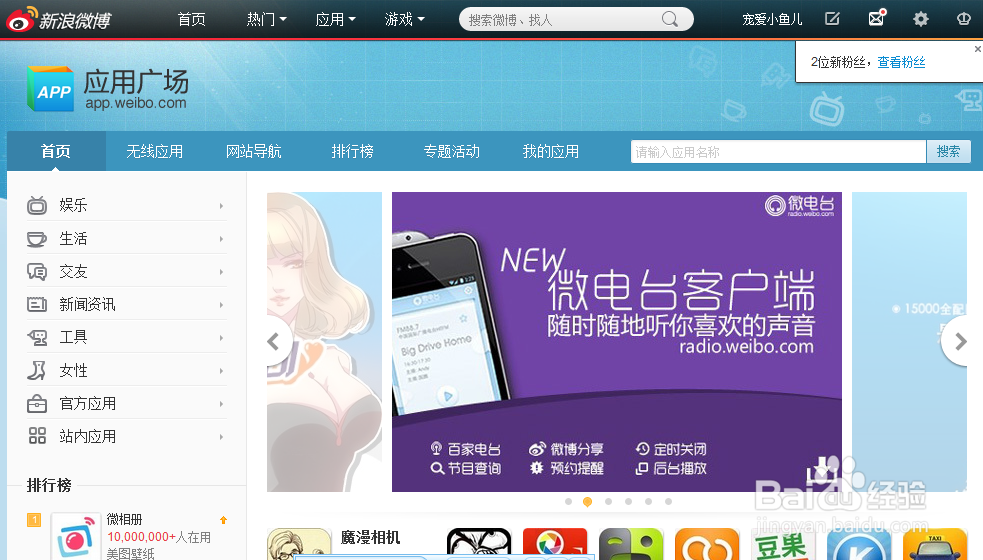The height and width of the screenshot is (560, 983).
Task: Open the yellow taxi app icon
Action: coord(935,544)
